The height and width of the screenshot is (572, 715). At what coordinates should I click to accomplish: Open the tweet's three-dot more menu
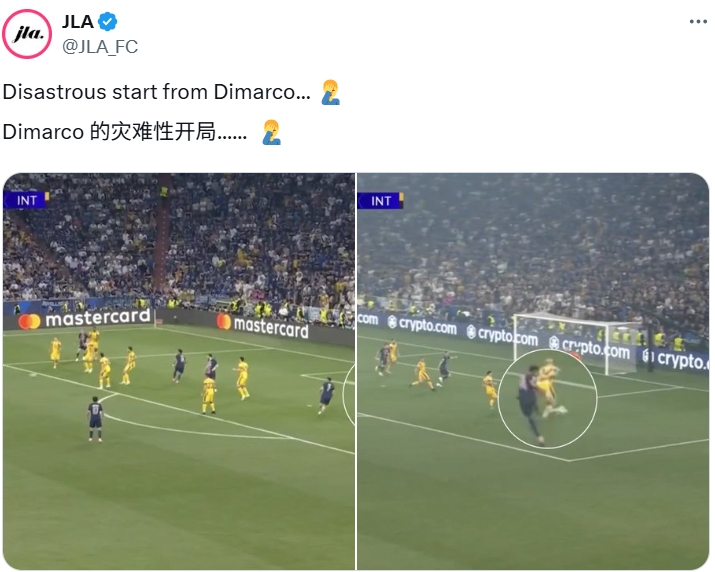(698, 21)
